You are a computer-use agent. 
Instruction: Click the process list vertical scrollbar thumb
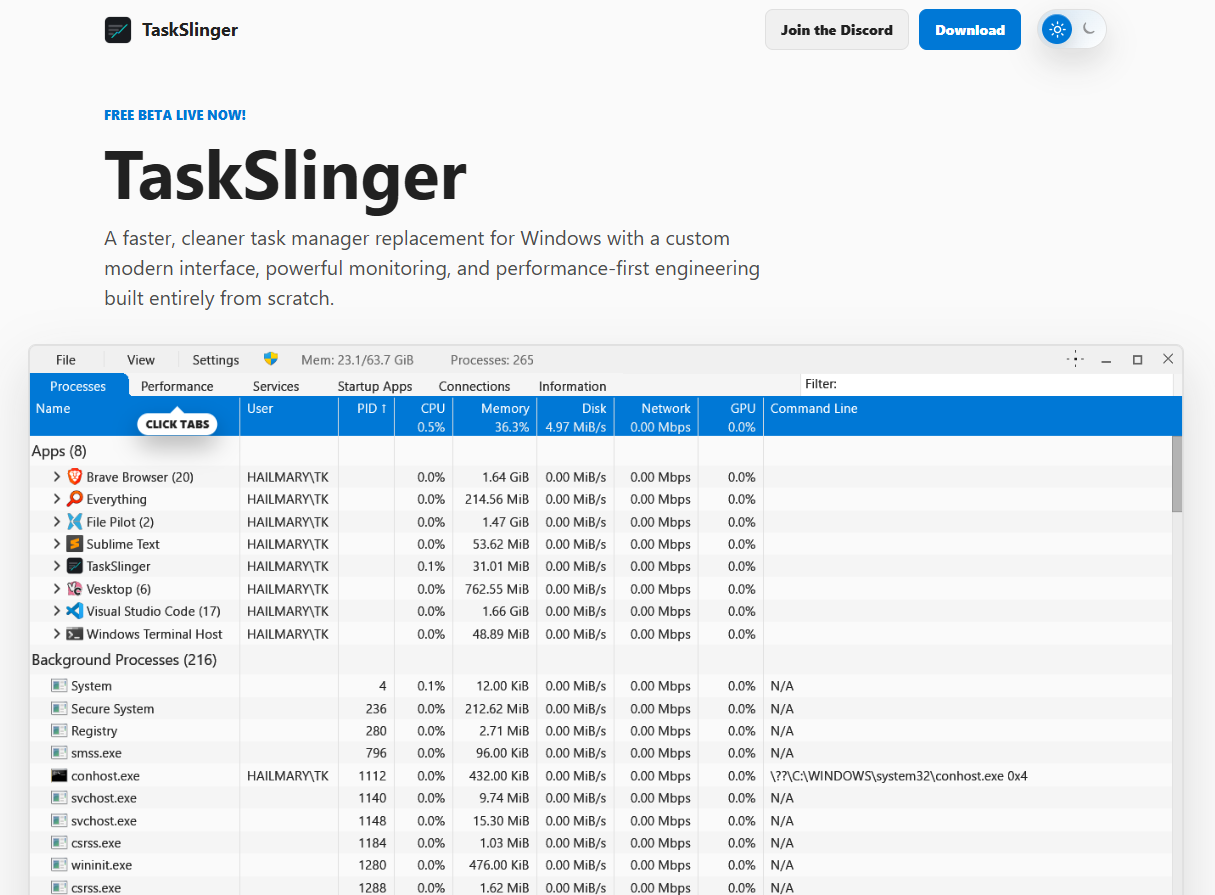(1177, 474)
